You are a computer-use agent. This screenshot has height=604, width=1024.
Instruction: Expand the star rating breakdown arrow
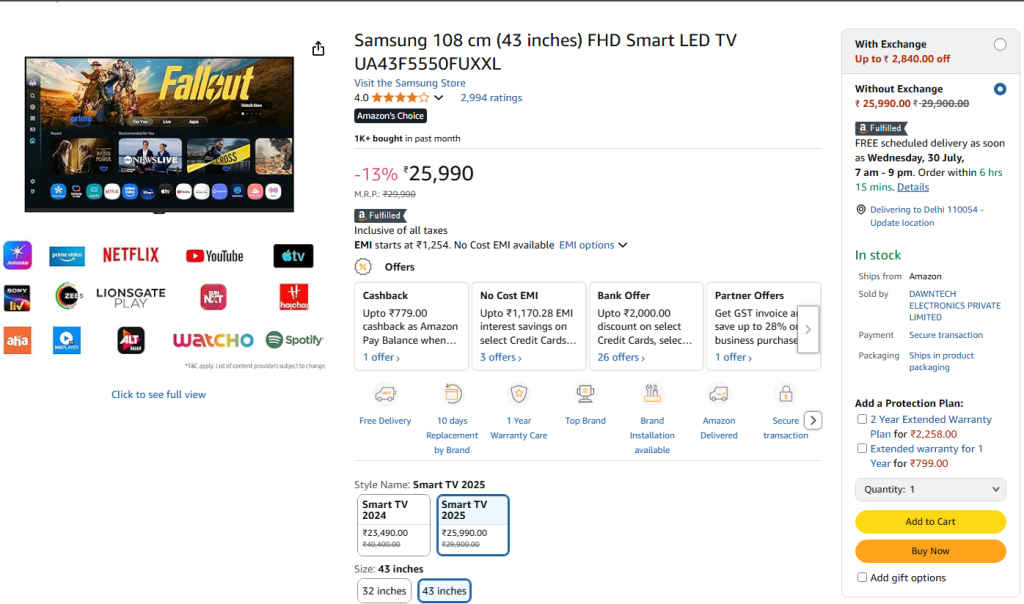click(438, 97)
